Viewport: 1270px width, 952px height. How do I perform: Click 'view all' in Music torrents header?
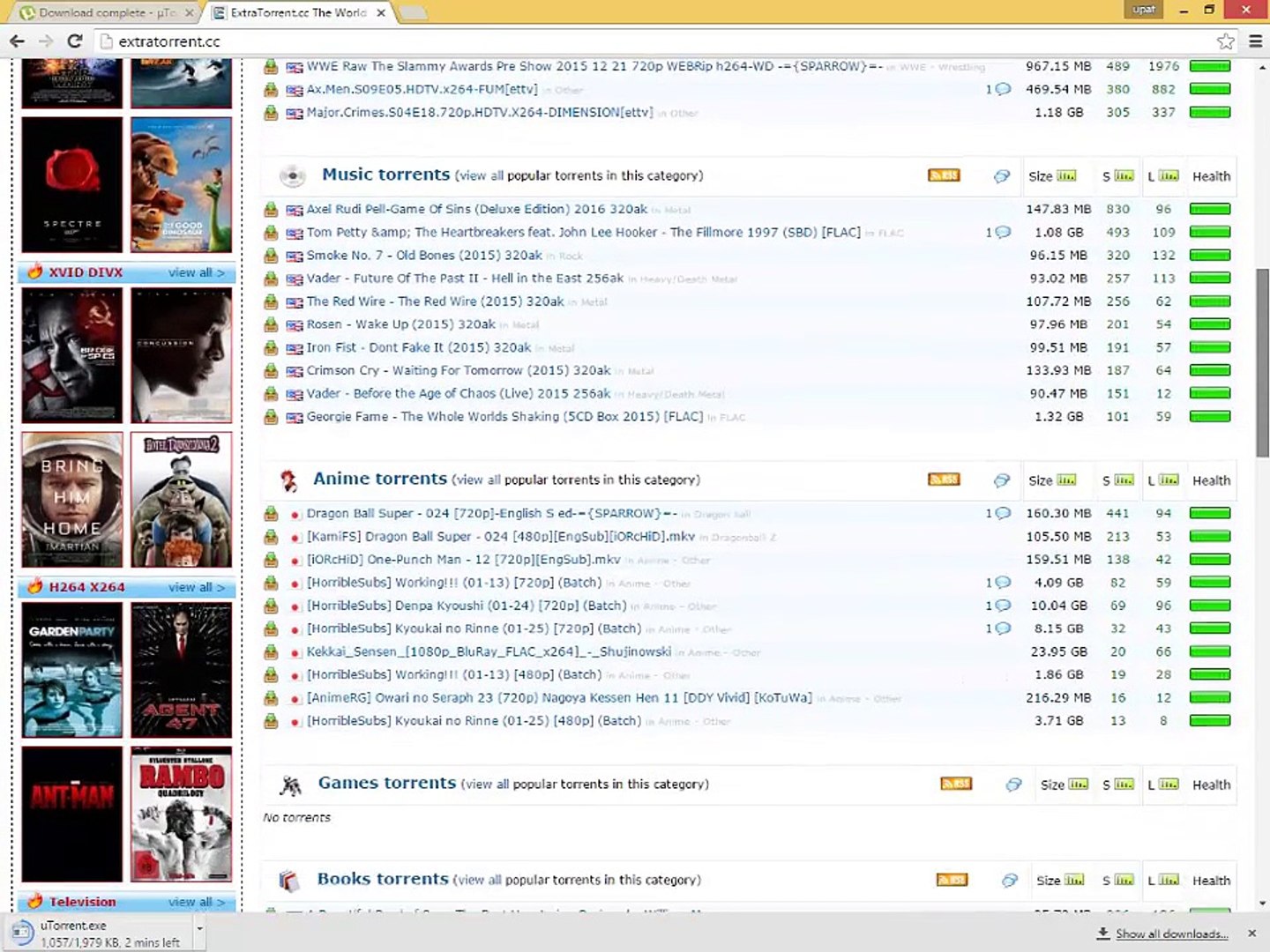pos(481,175)
